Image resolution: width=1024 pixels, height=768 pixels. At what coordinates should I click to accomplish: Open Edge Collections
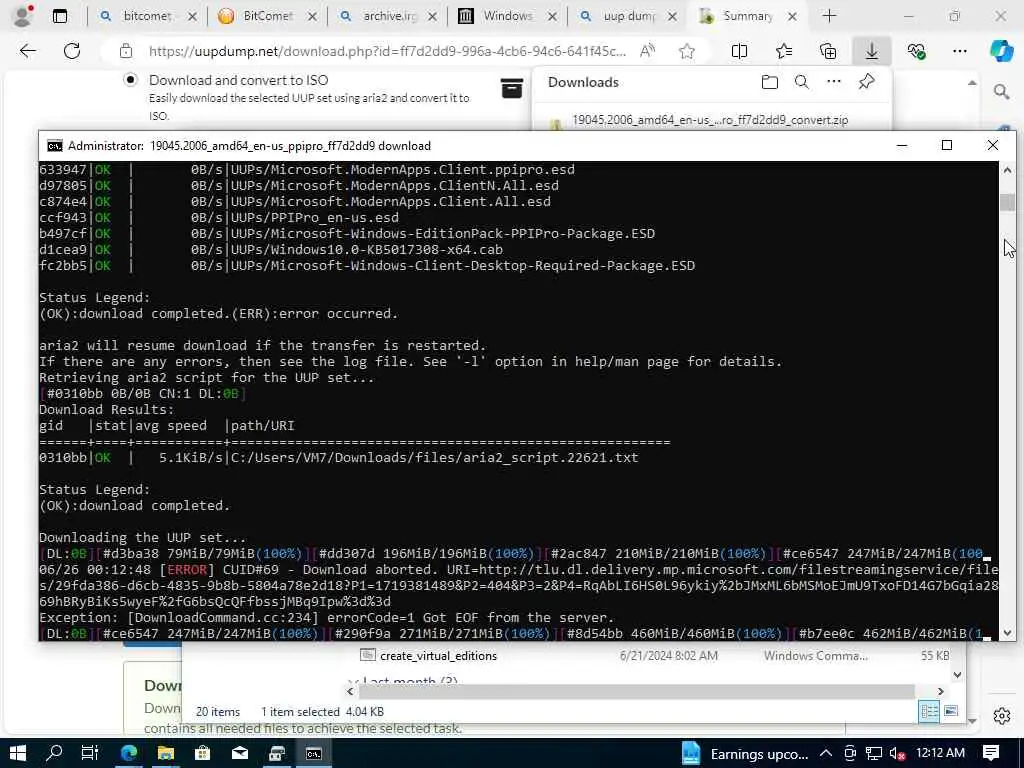(x=828, y=51)
